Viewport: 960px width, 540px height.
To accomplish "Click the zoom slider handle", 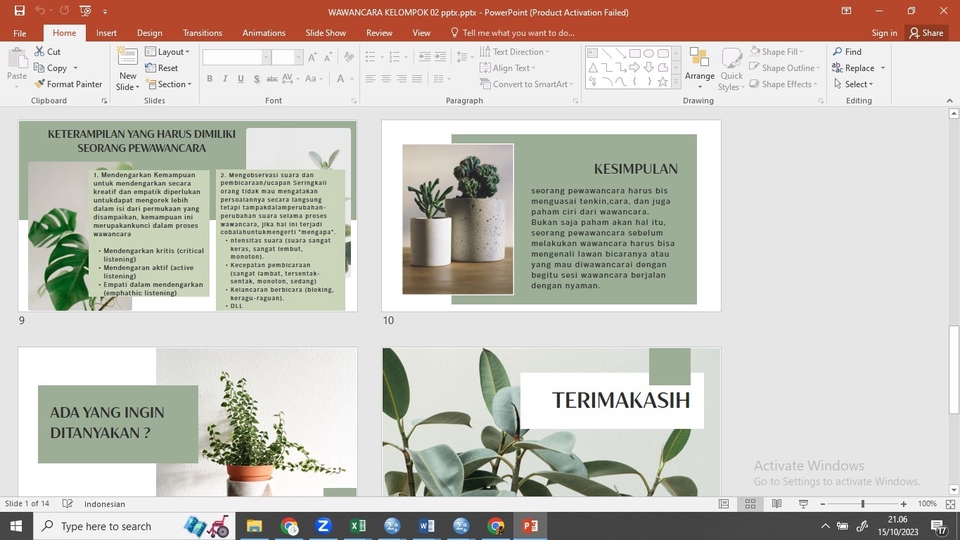I will (x=863, y=504).
